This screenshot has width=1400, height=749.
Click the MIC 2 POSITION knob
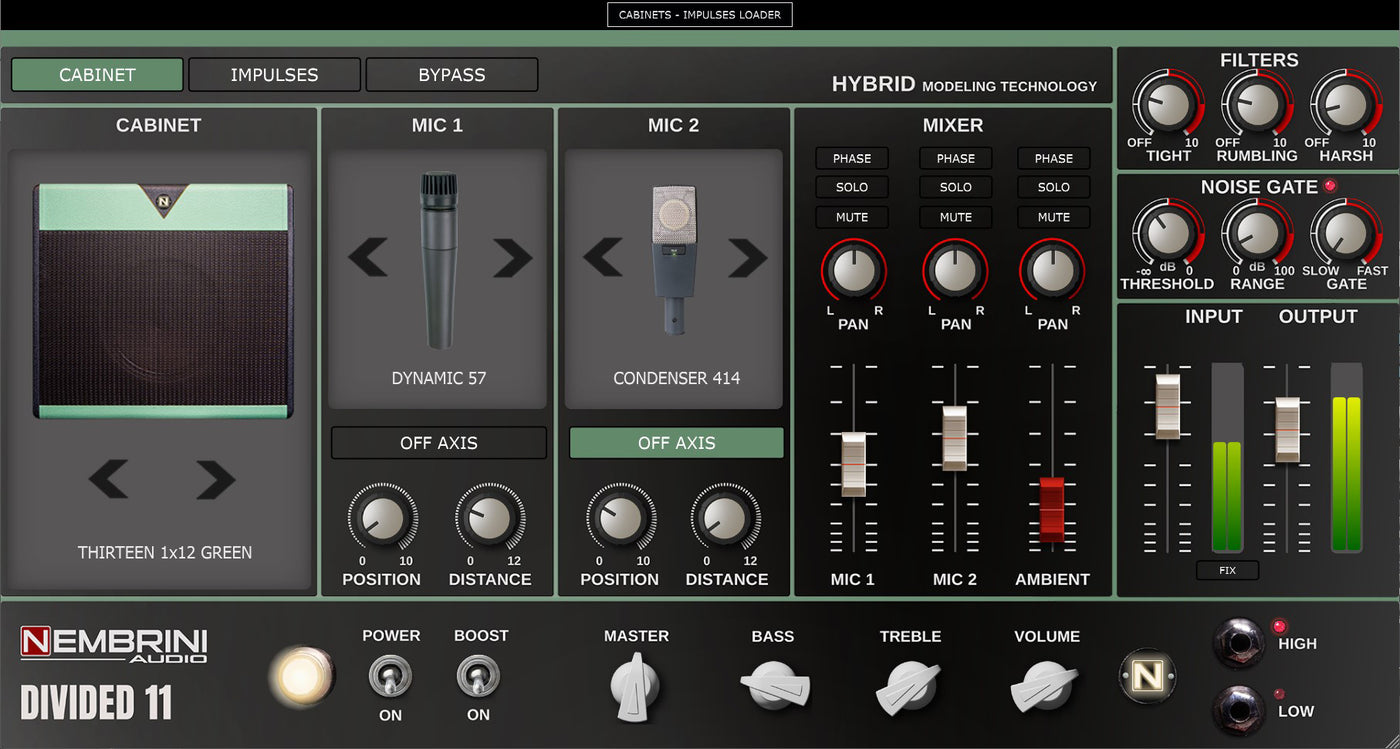(x=620, y=518)
